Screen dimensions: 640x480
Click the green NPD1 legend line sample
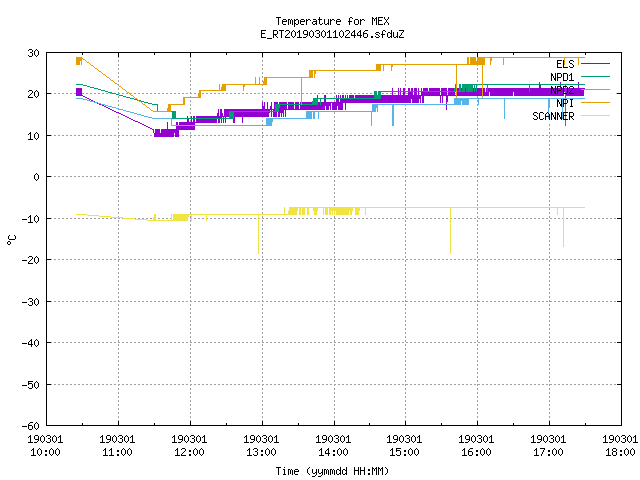(595, 76)
